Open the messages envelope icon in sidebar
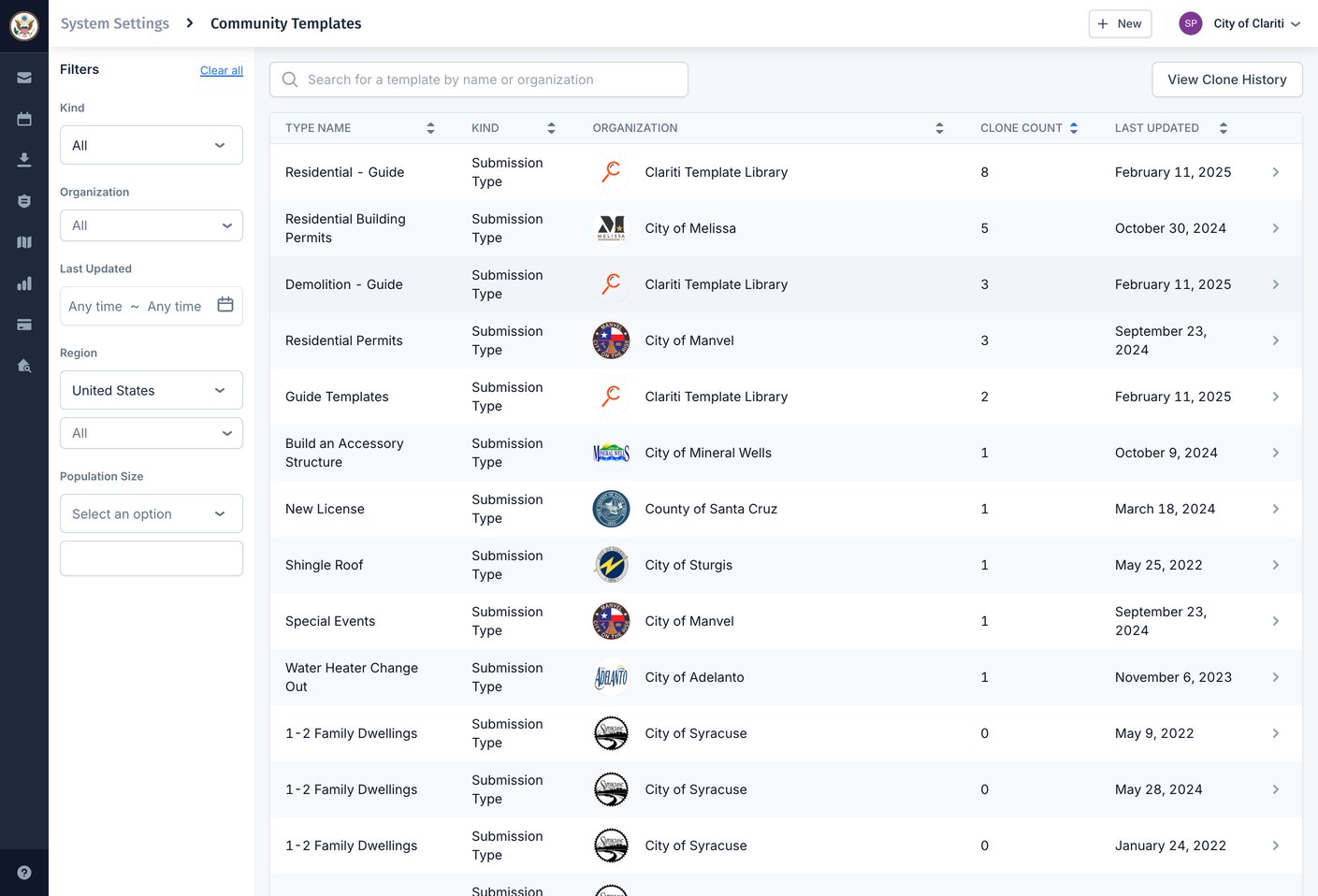This screenshot has height=896, width=1318. point(24,78)
